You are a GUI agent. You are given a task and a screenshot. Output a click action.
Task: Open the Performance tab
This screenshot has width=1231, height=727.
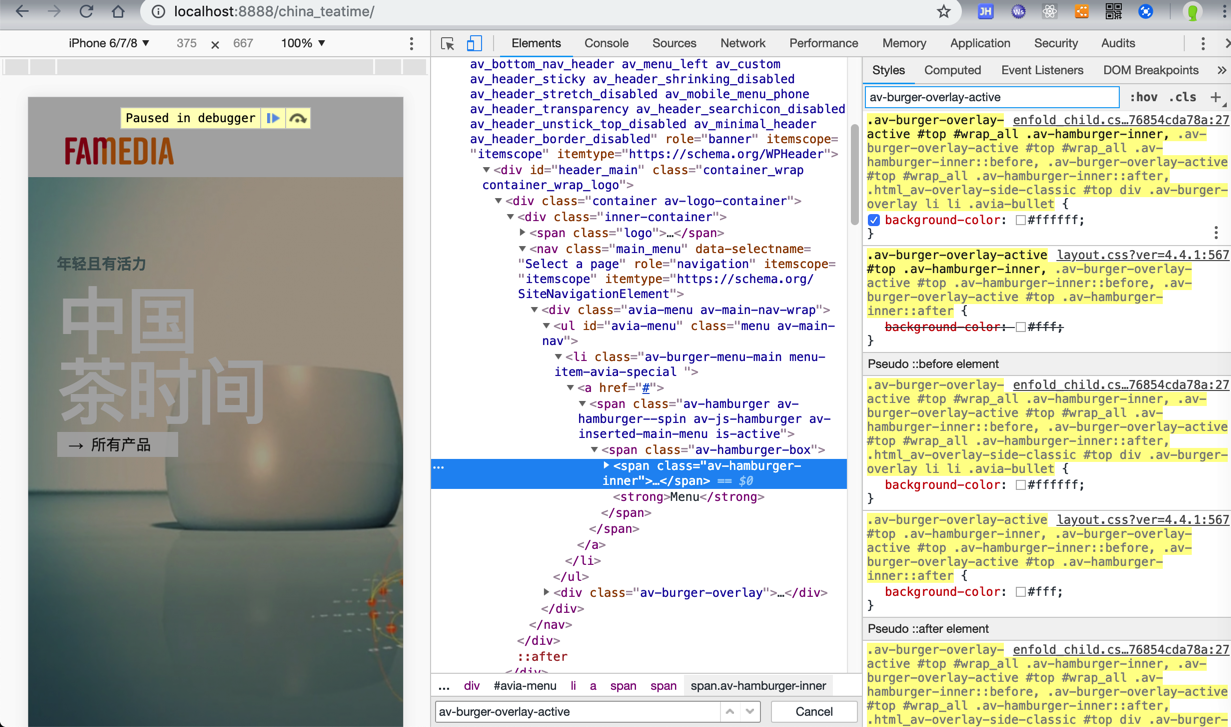tap(823, 44)
